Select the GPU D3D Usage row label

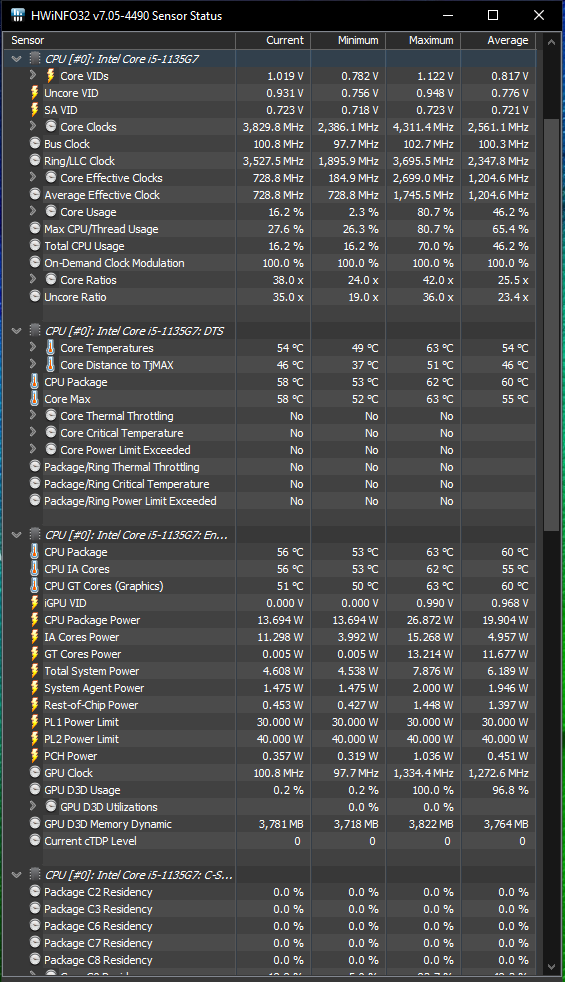point(82,790)
